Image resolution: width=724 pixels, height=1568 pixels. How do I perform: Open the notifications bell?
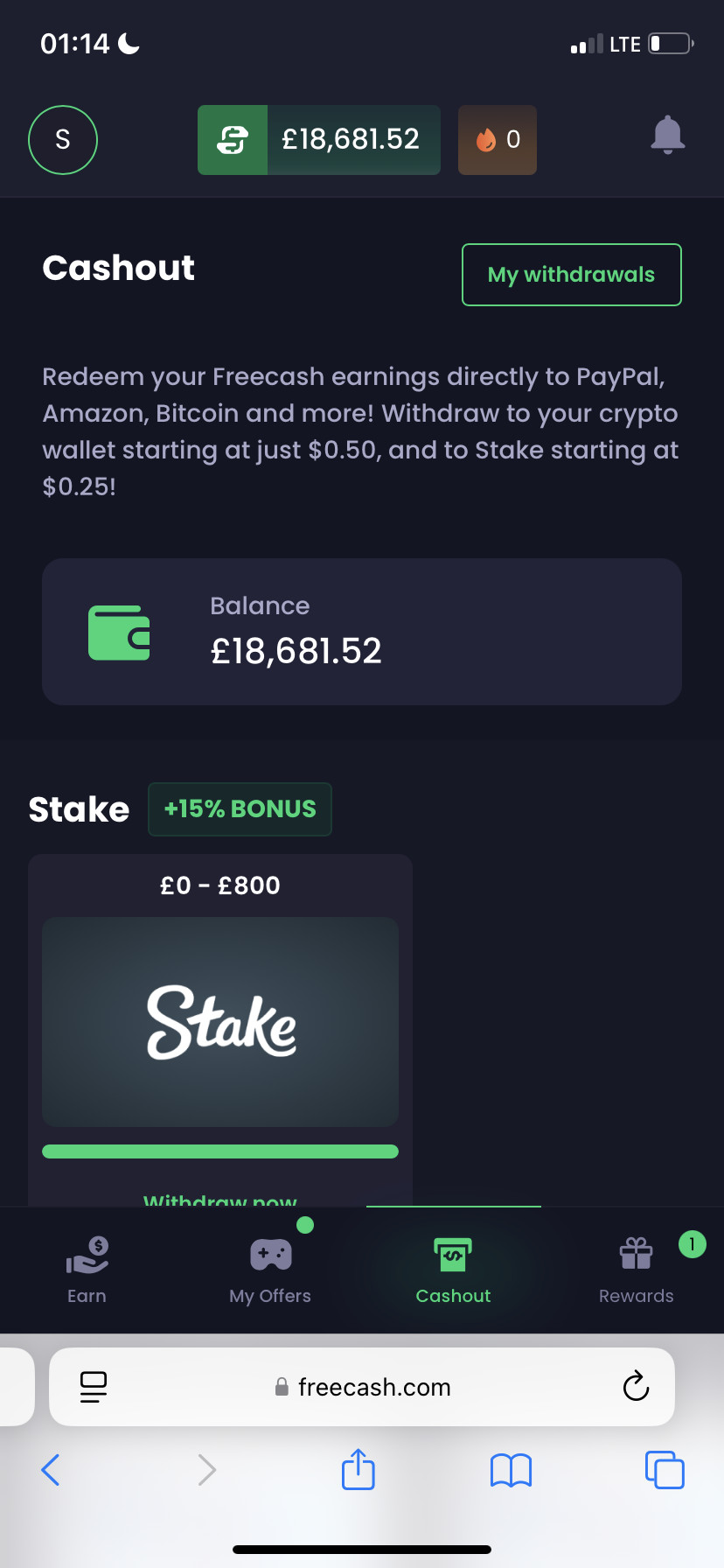667,136
